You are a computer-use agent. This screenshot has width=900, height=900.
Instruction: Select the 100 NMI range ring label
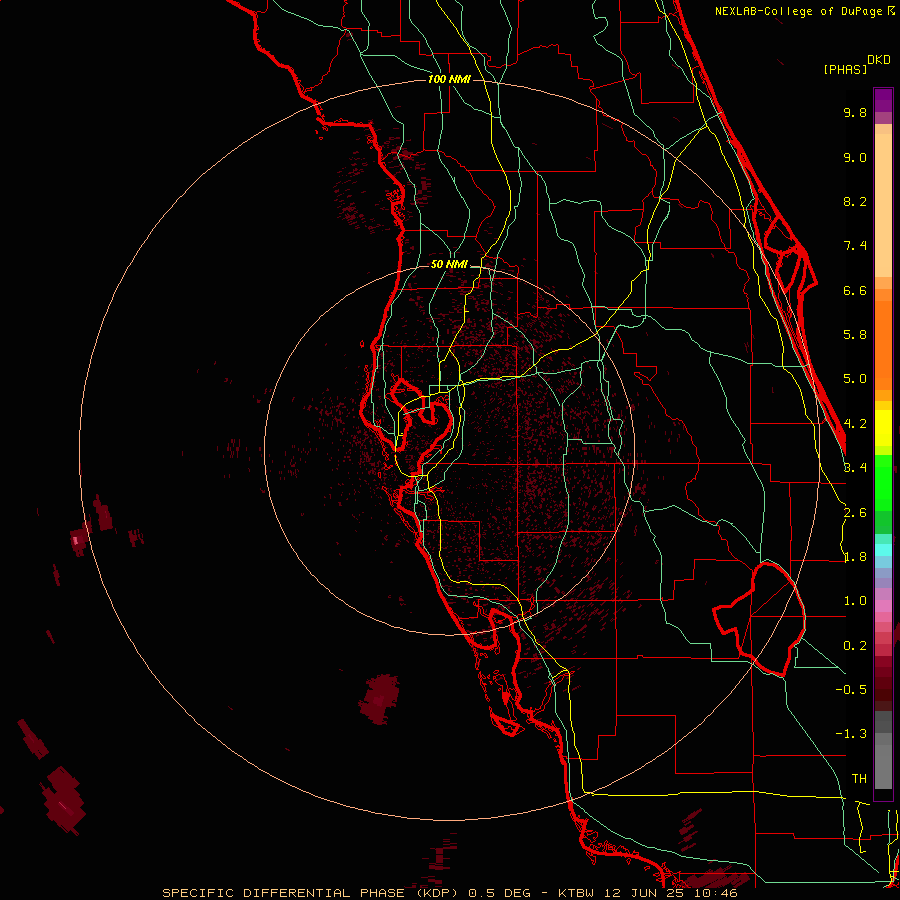click(449, 79)
